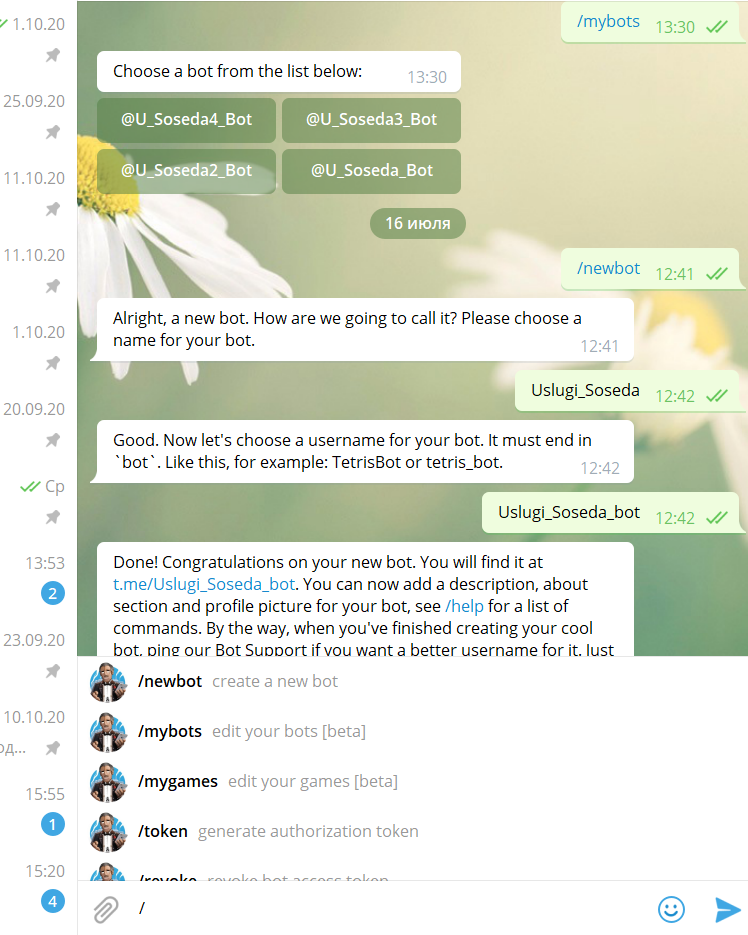Click the sent /newbot command message

650,270
